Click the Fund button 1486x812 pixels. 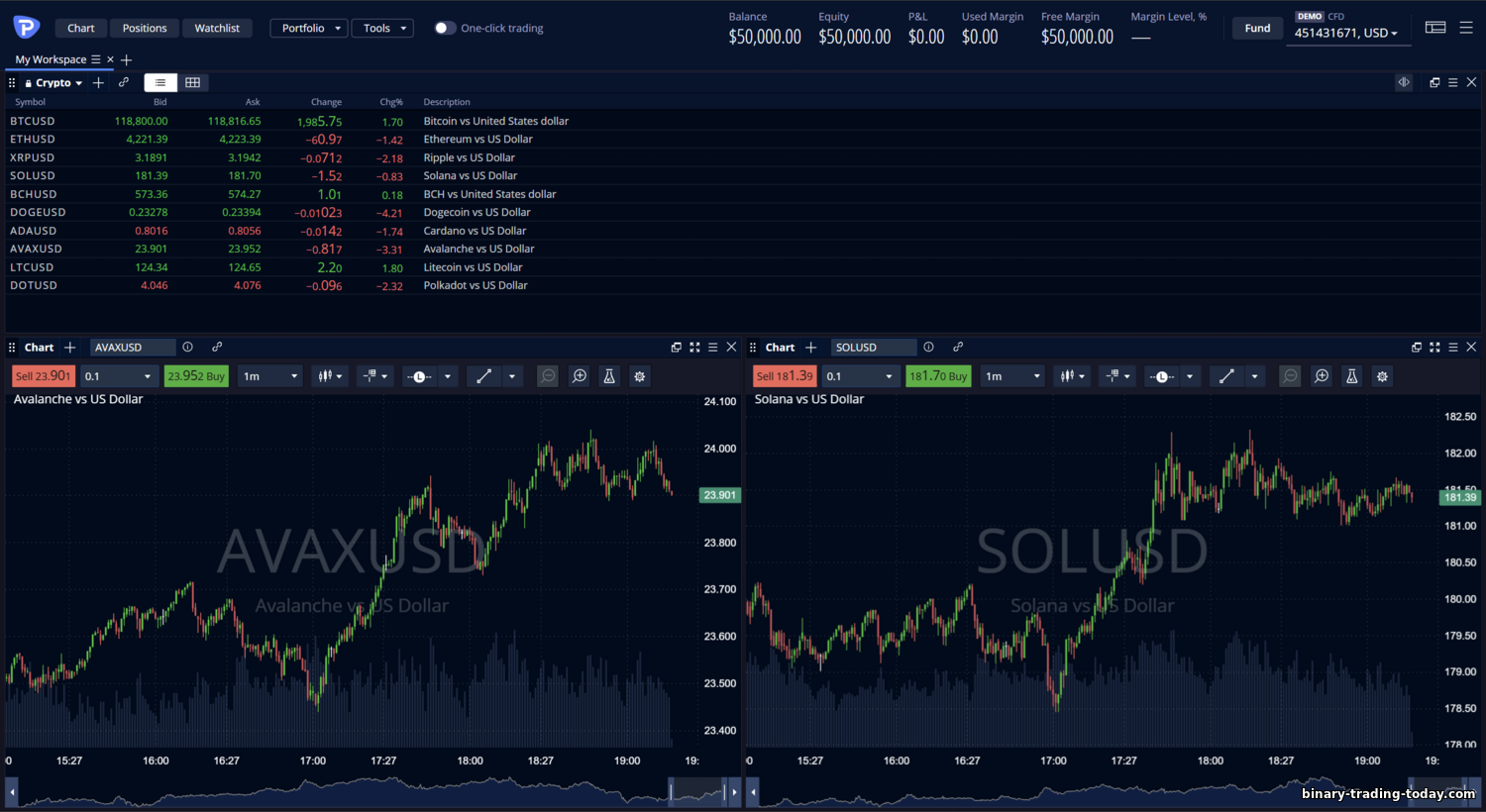coord(1257,28)
